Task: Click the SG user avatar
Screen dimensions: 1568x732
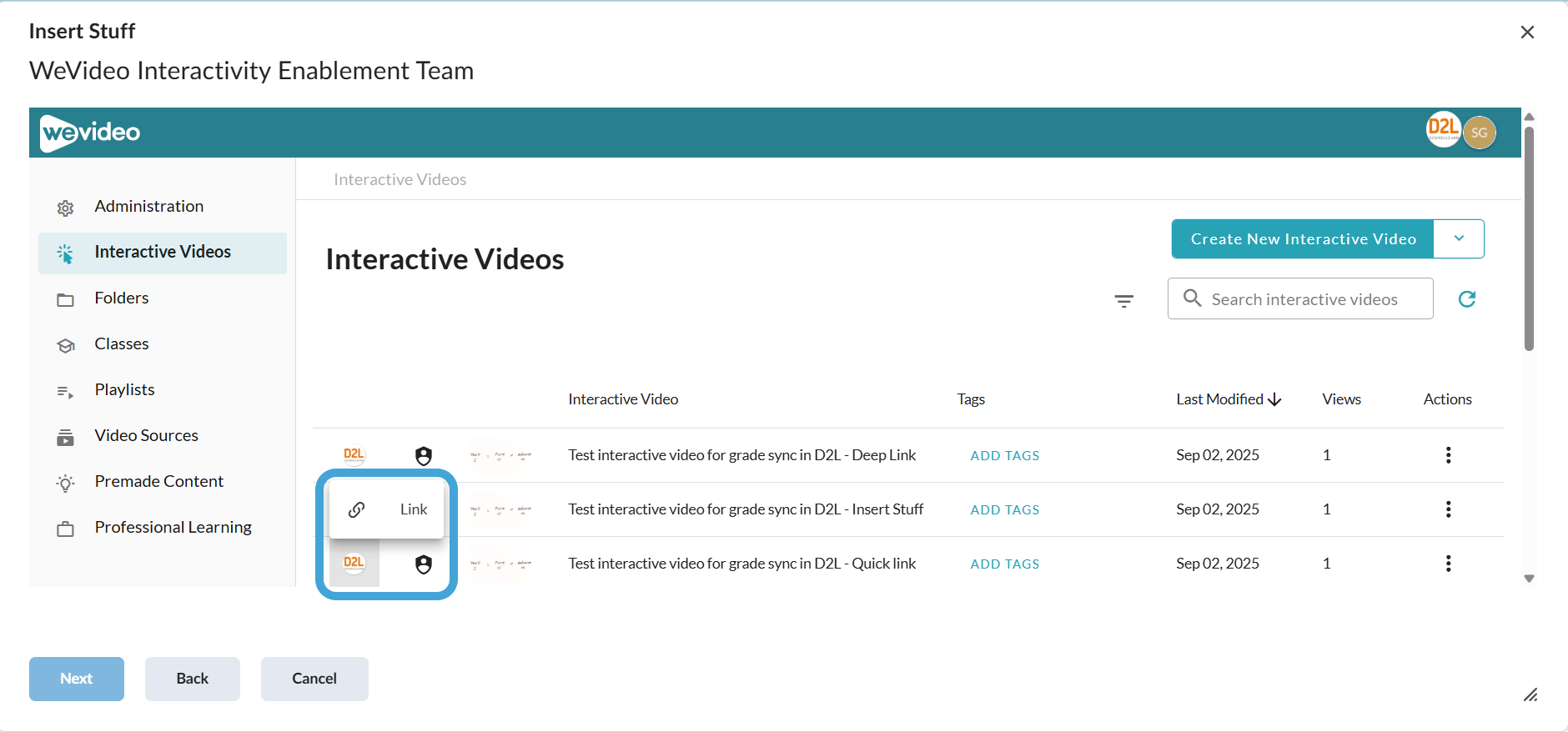Action: 1480,133
